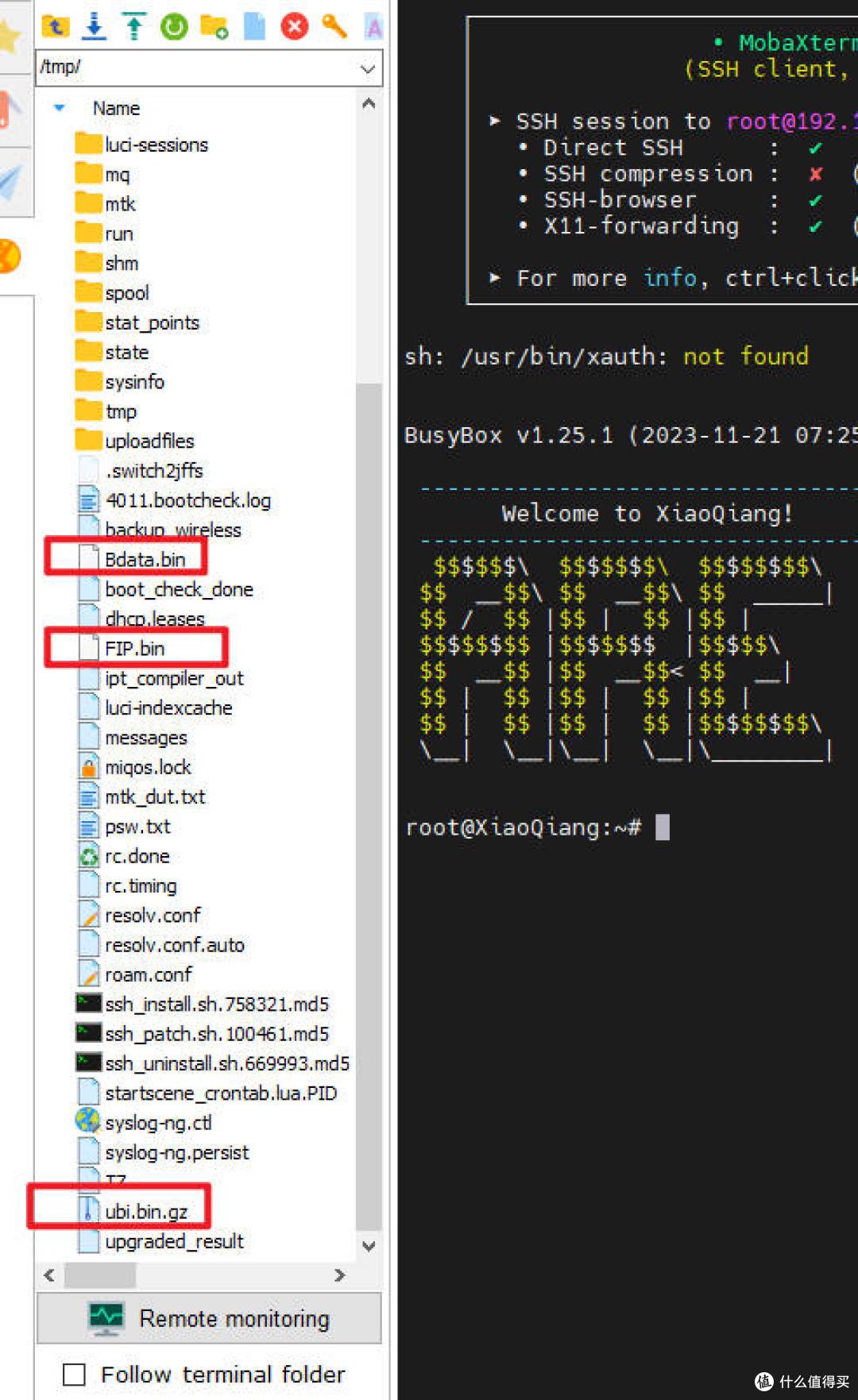The image size is (858, 1400).
Task: Open the Macros paper-plane sidebar tab
Action: click(x=10, y=182)
